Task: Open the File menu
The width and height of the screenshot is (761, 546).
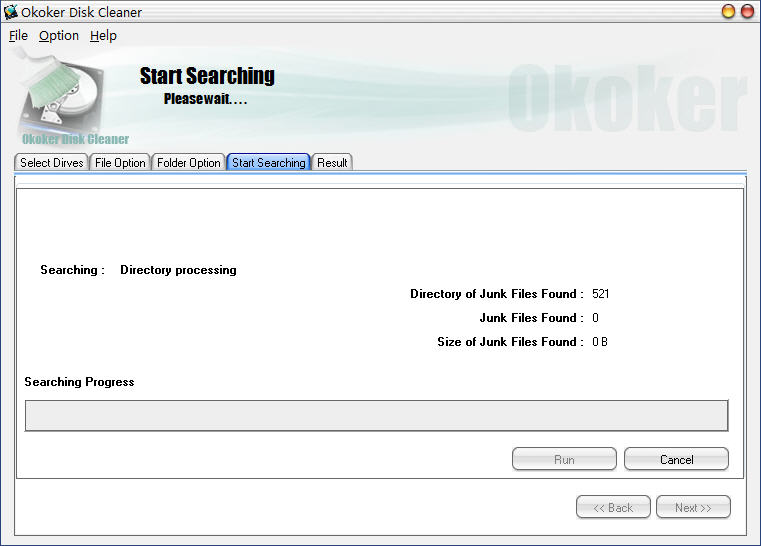Action: click(x=18, y=36)
